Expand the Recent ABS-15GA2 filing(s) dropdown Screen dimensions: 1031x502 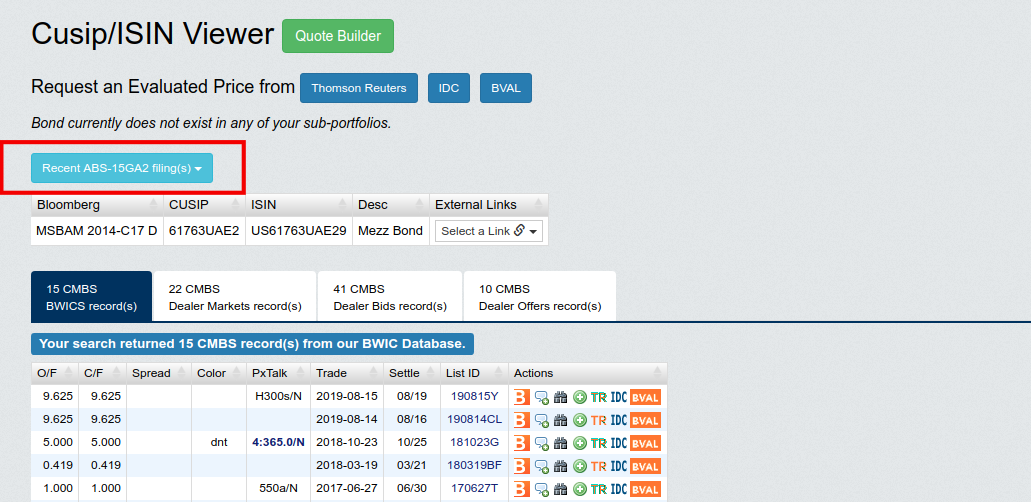click(x=122, y=168)
